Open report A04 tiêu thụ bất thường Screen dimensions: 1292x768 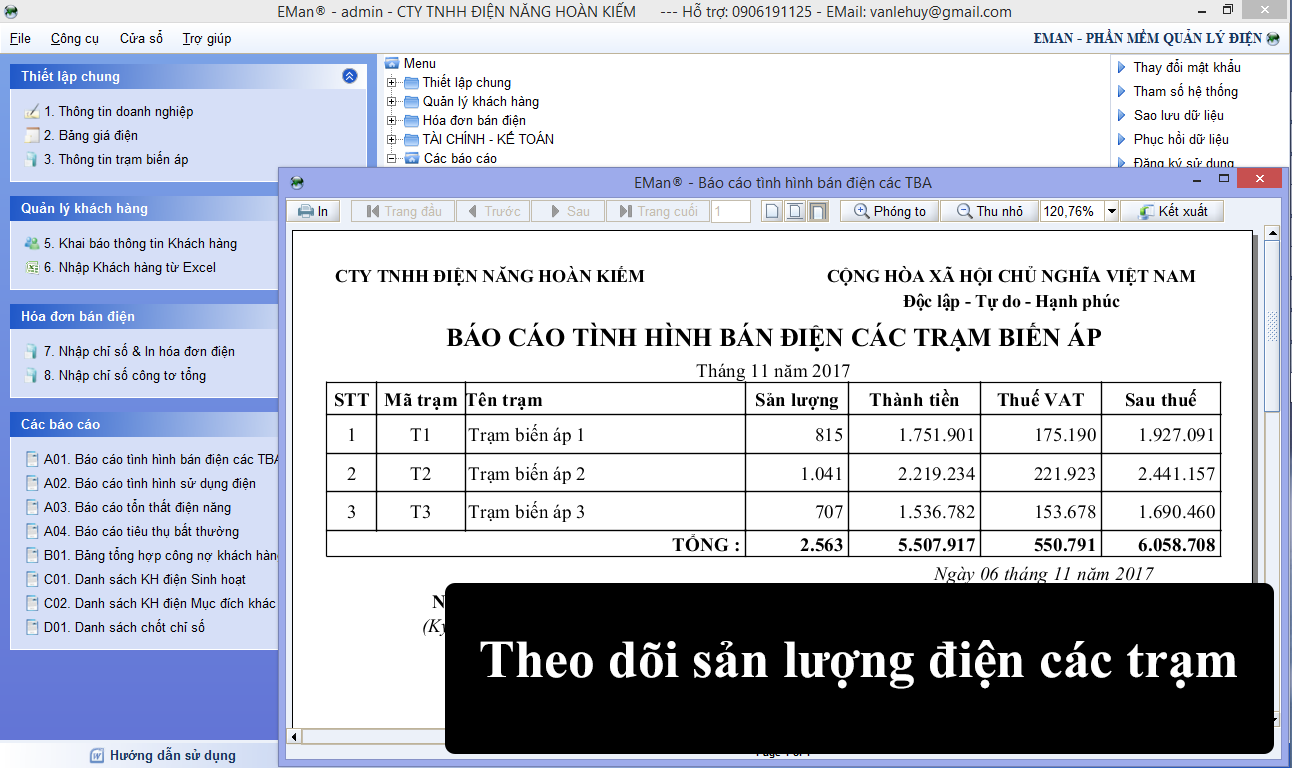pyautogui.click(x=141, y=531)
